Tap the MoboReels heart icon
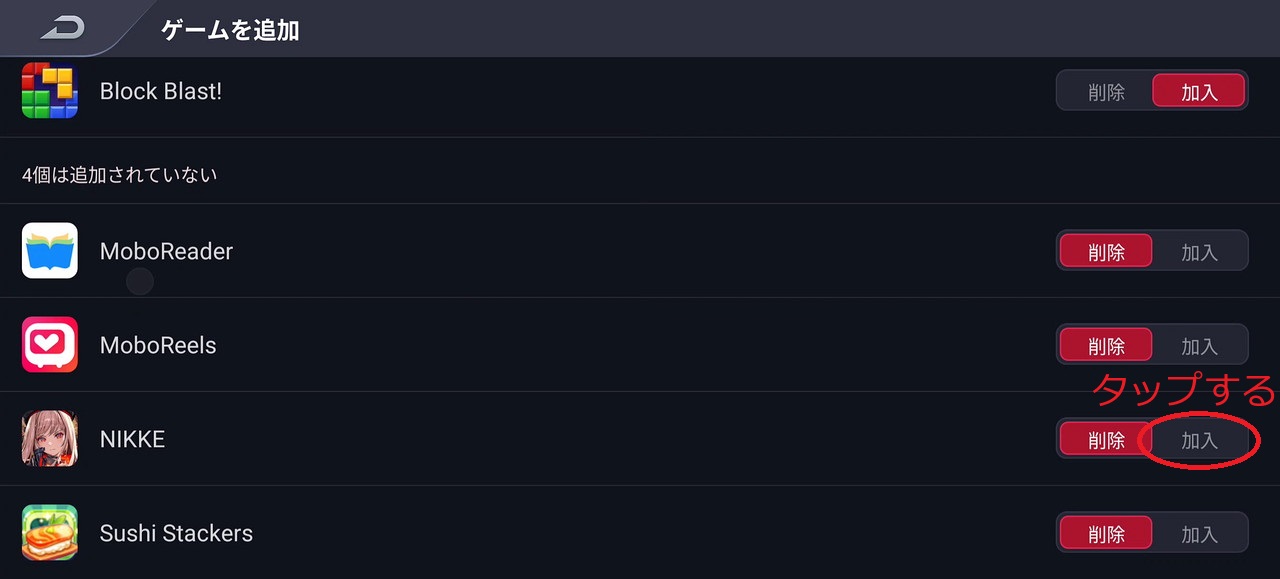Screen dimensions: 1280x579 [50, 345]
